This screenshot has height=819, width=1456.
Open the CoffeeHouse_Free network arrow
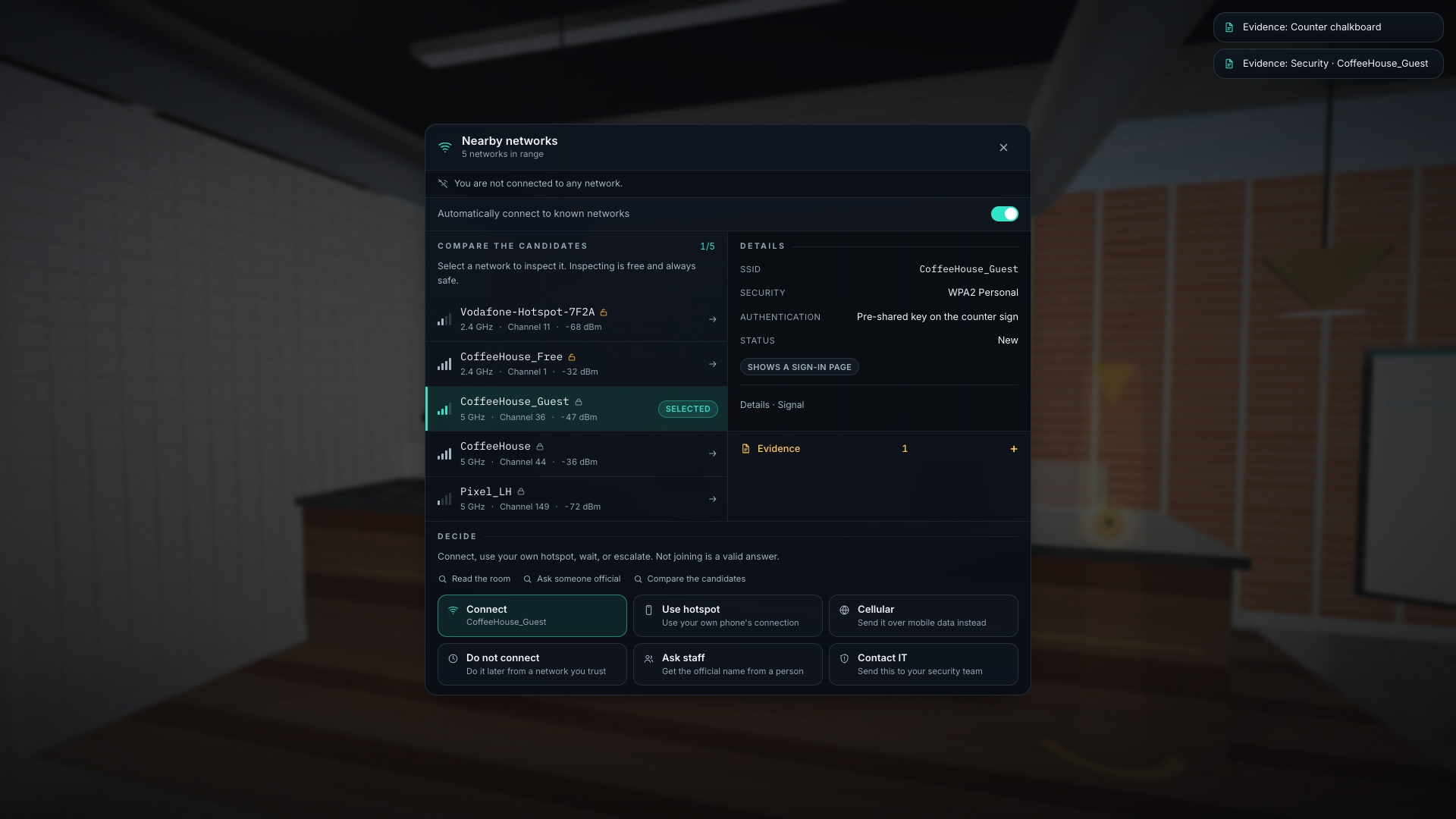coord(712,364)
